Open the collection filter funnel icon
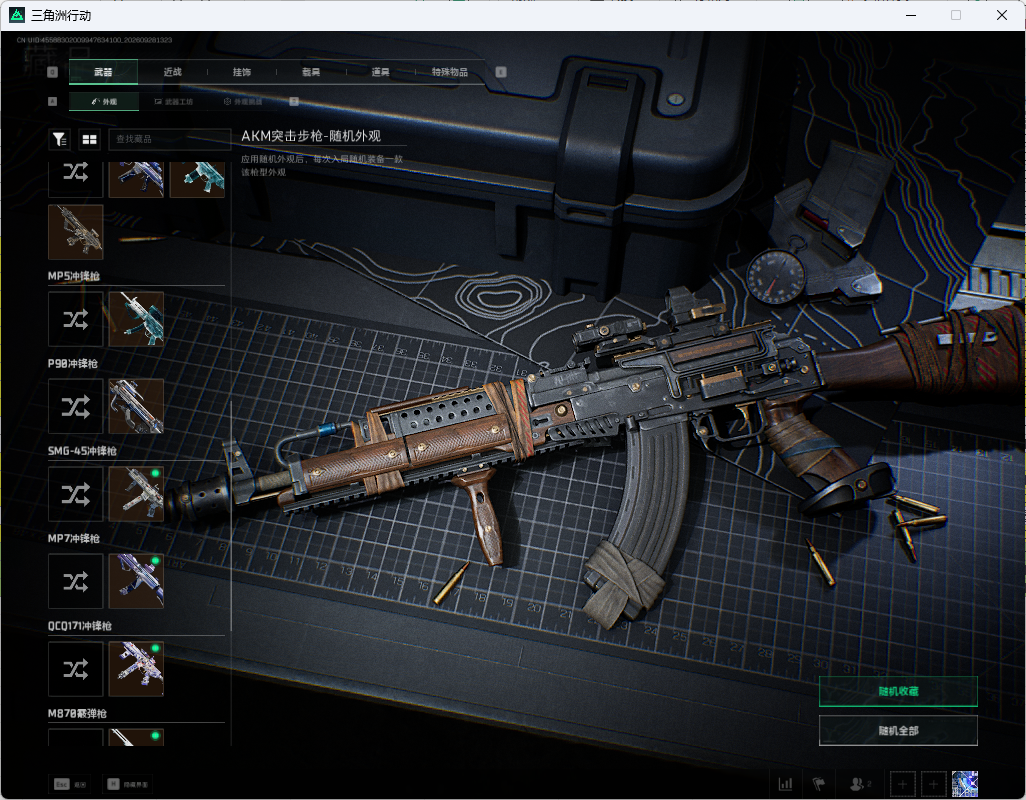 (x=60, y=139)
